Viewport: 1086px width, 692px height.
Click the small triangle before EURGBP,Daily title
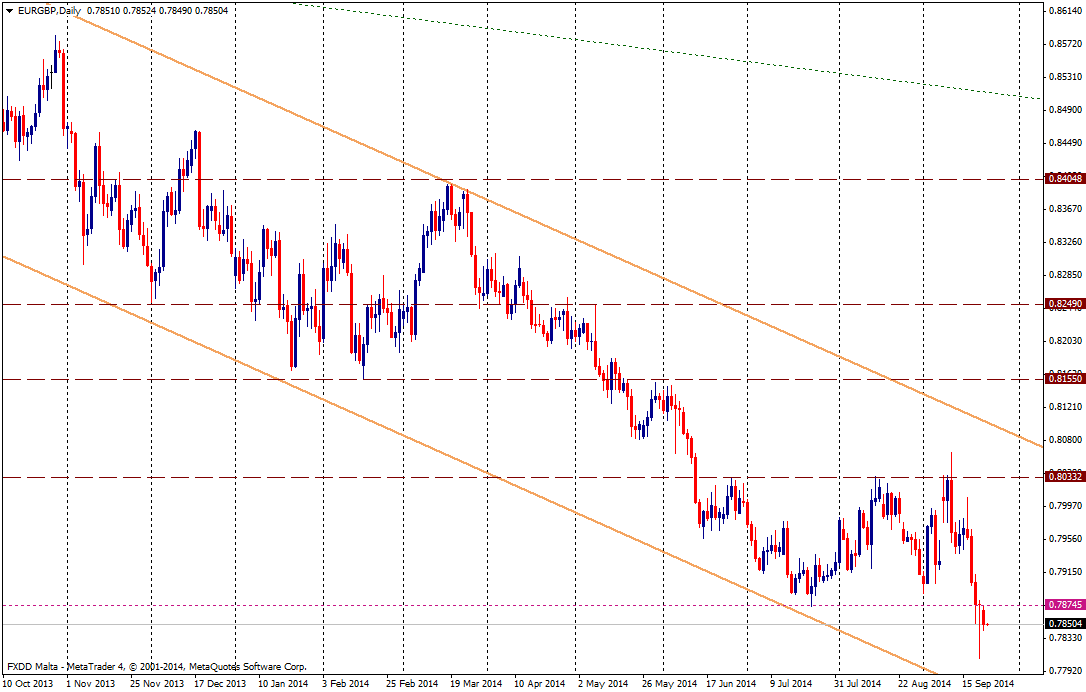pos(9,10)
